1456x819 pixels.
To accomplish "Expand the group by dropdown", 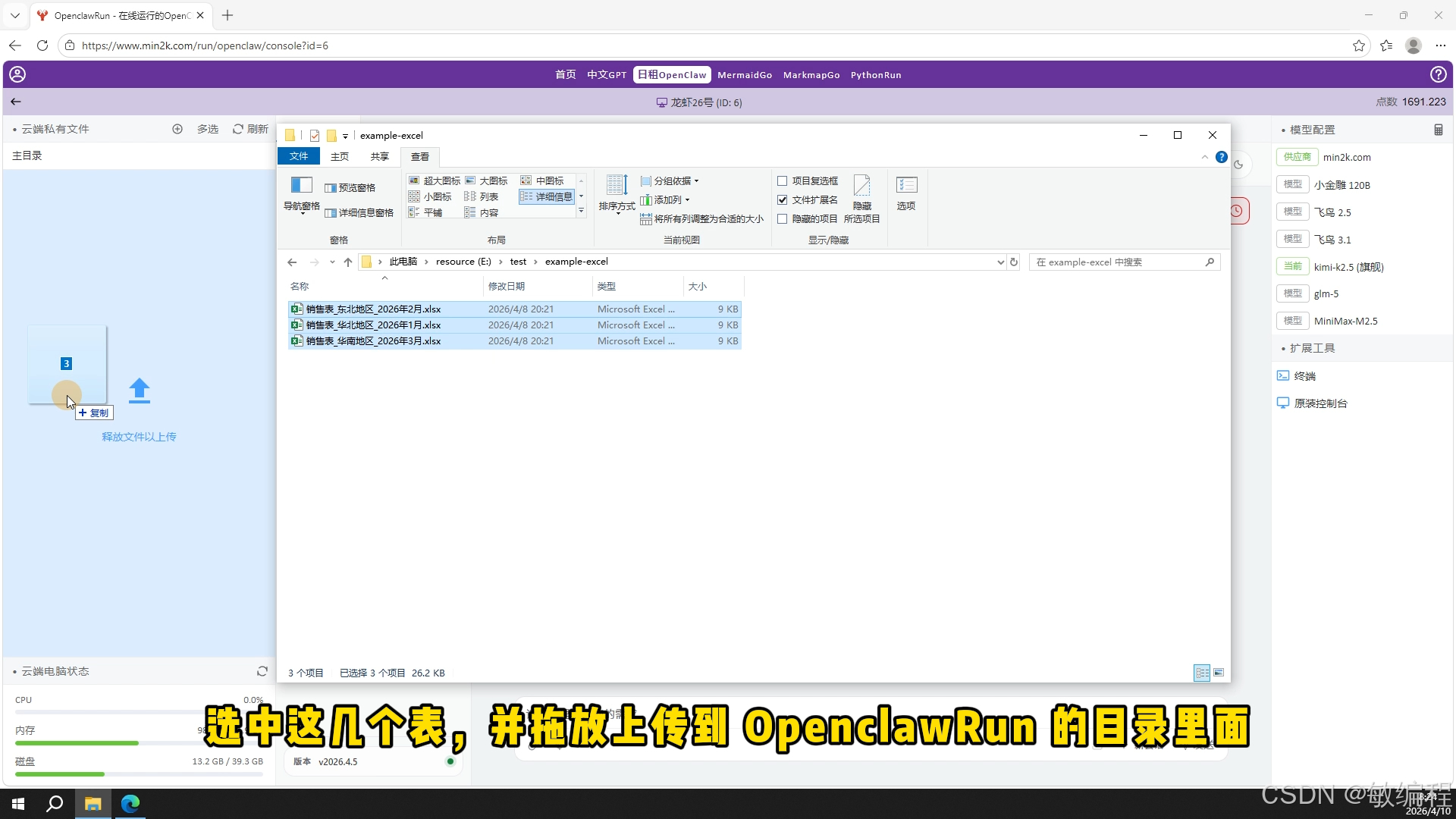I will (x=670, y=181).
